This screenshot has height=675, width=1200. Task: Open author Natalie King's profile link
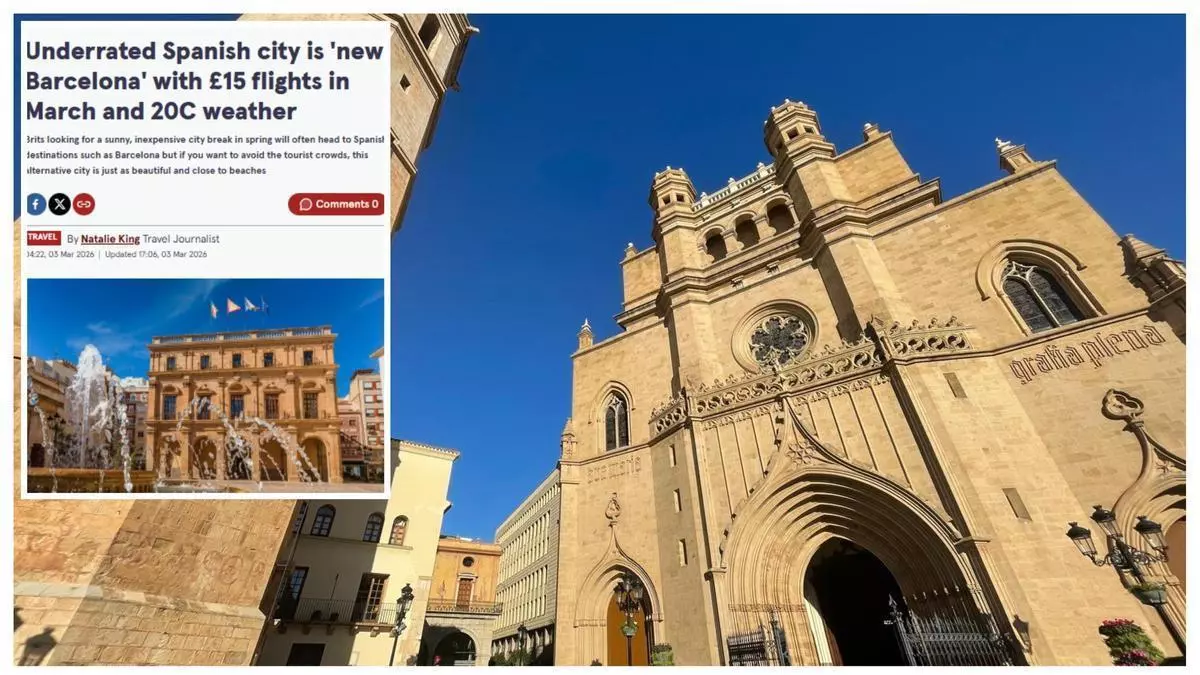[x=110, y=239]
